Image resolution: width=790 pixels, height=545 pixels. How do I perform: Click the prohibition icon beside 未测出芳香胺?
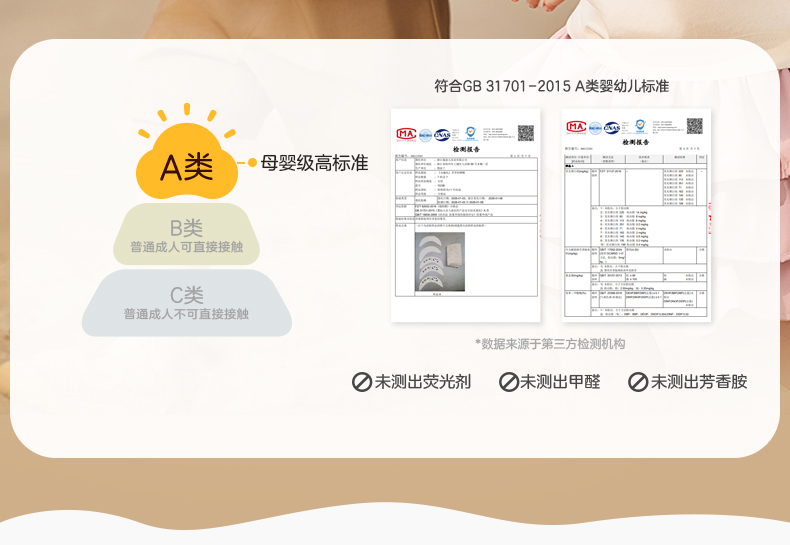pyautogui.click(x=638, y=381)
